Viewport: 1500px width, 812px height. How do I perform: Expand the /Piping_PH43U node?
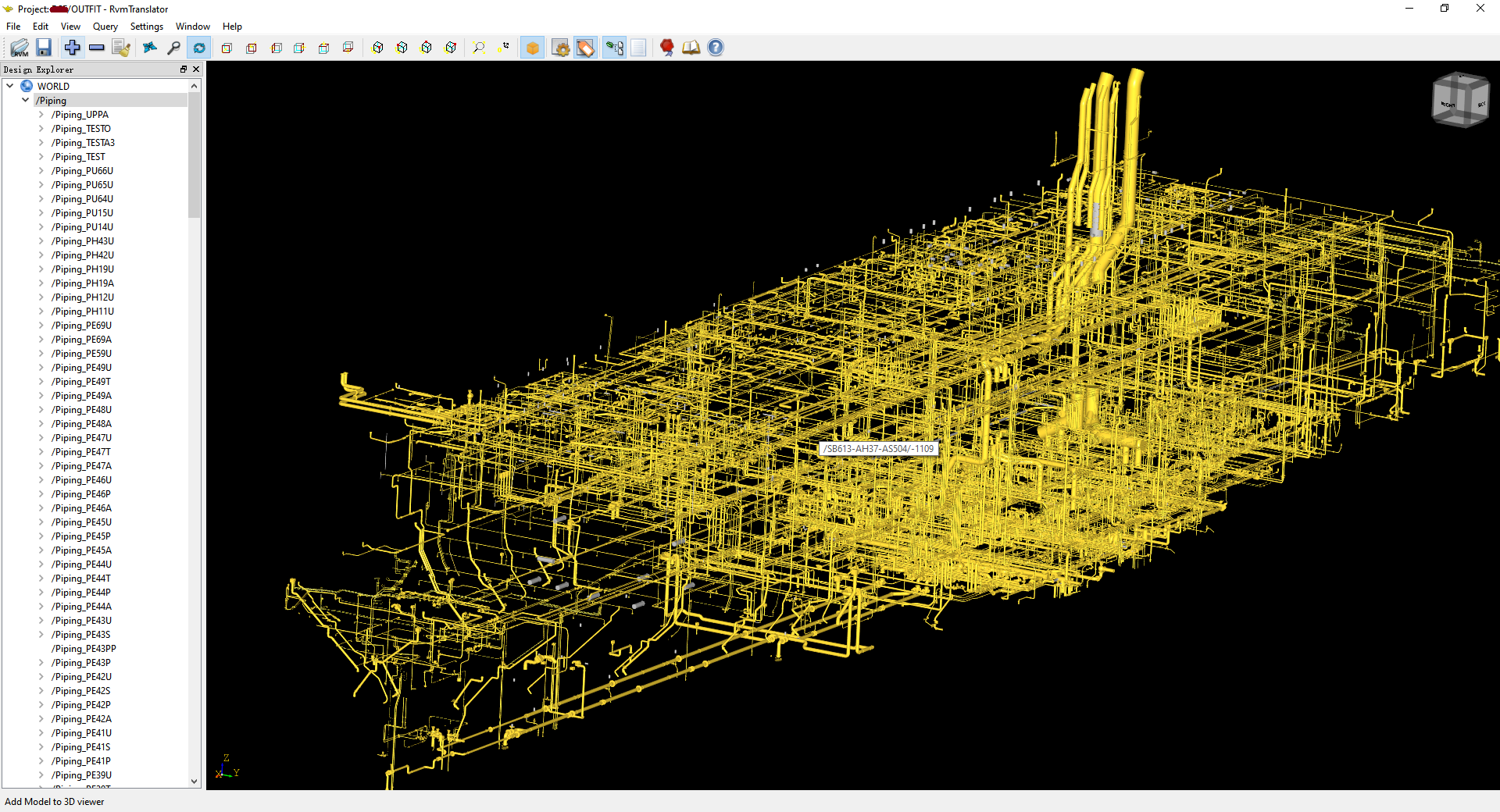tap(41, 240)
